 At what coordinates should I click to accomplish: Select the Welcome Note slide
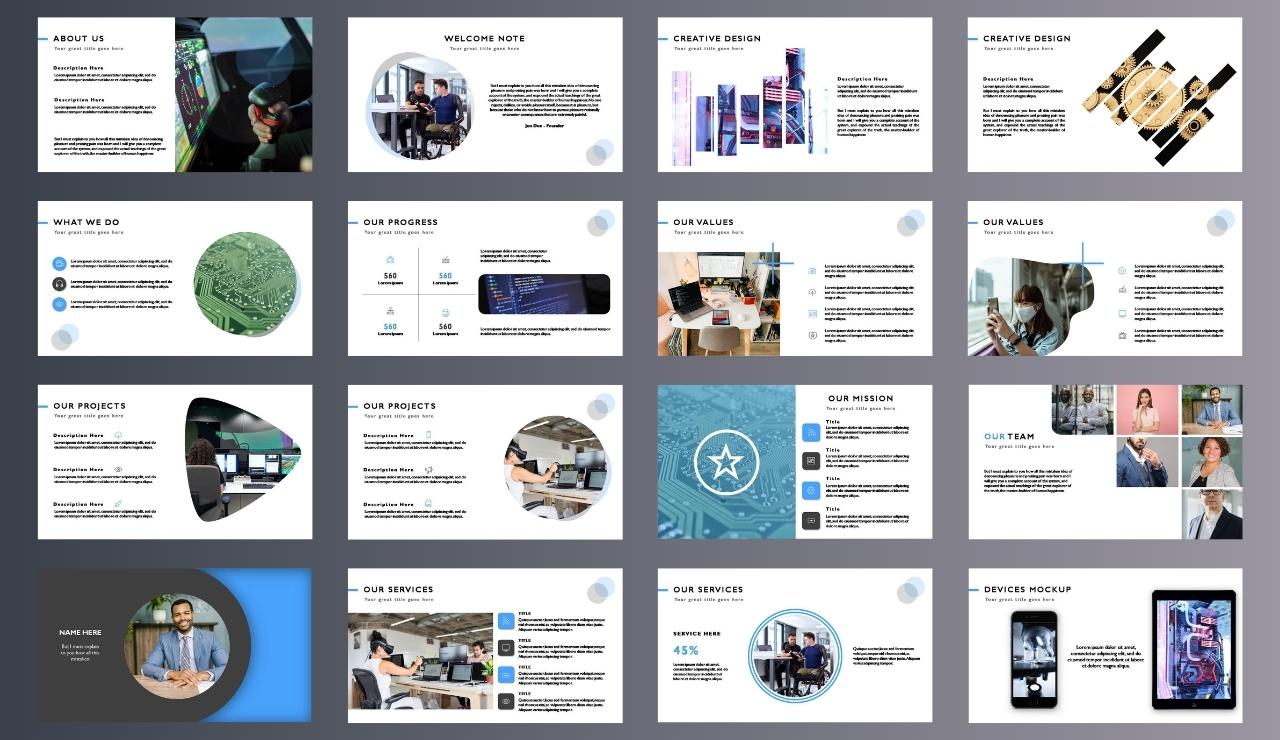(x=485, y=94)
